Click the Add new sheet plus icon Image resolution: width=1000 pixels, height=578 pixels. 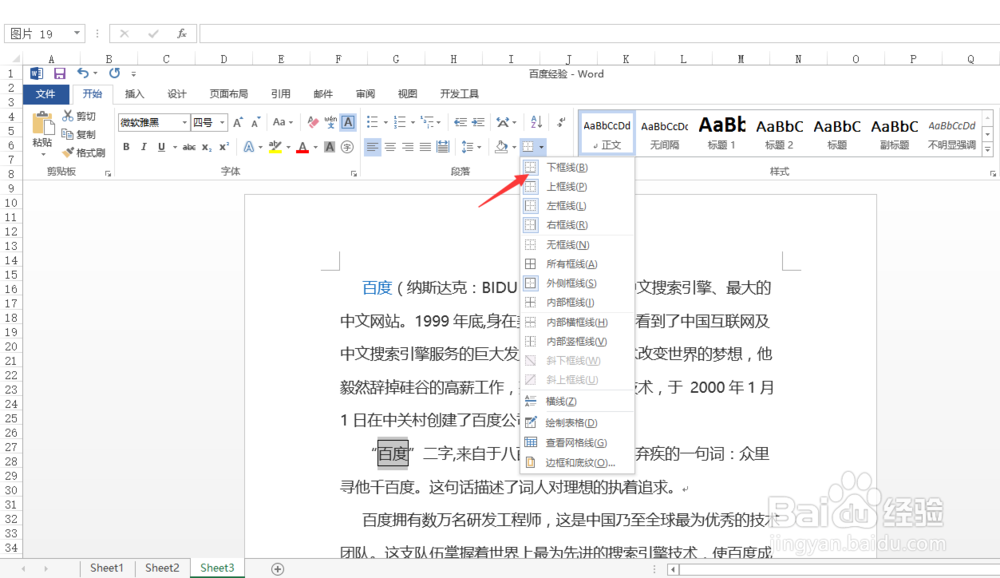(x=277, y=568)
